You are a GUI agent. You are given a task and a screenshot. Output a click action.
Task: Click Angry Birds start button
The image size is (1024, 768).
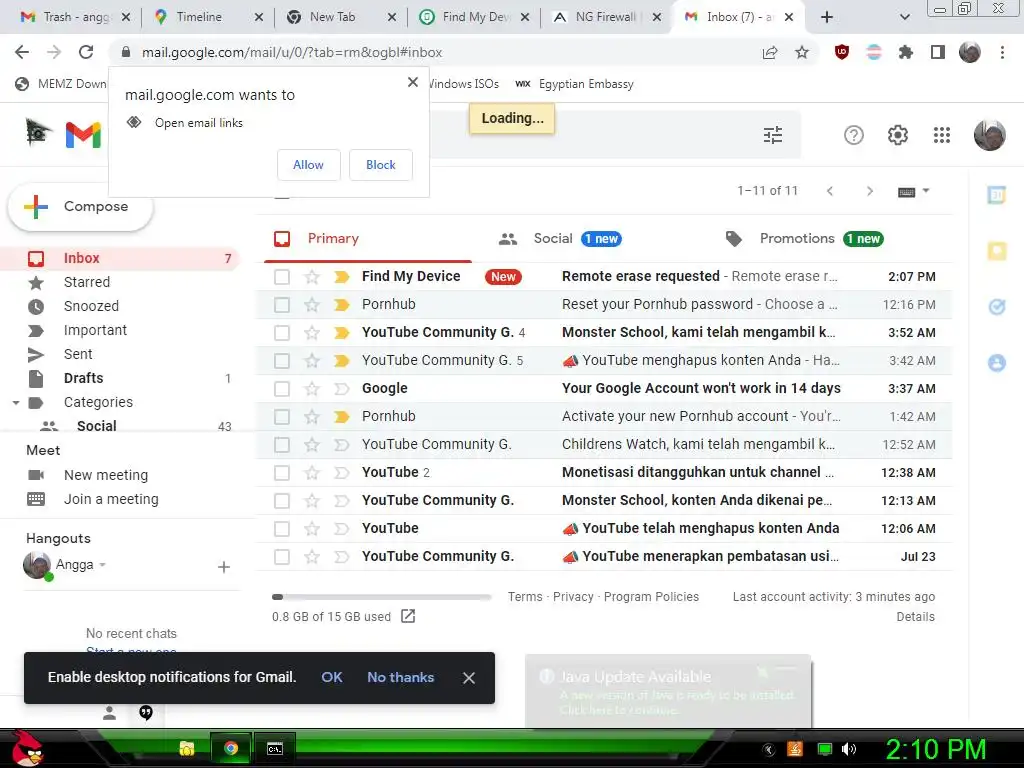26,748
